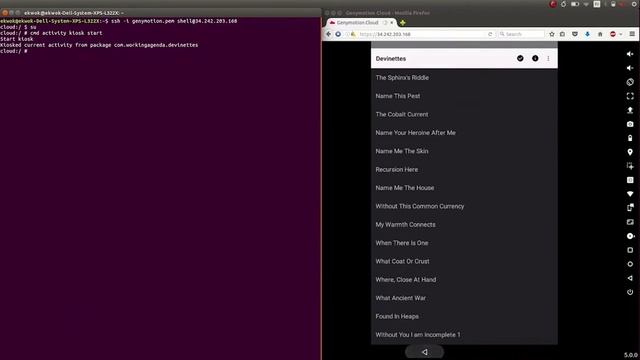Open a new Firefox tab with plus
The image size is (640, 360).
402,22
